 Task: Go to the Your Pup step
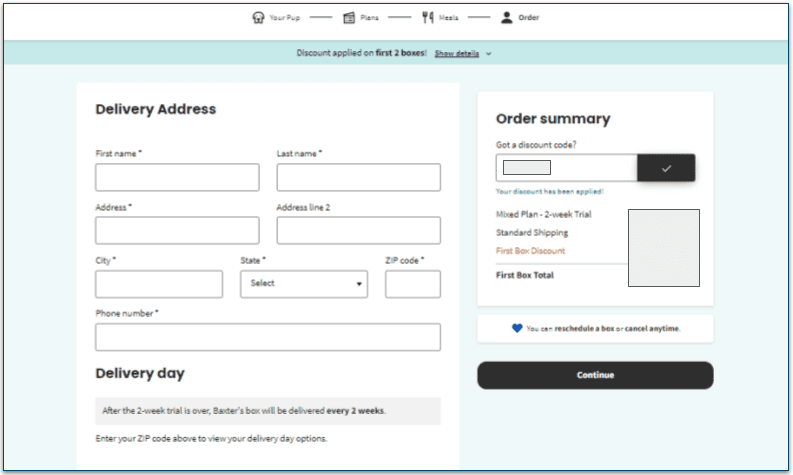(276, 18)
